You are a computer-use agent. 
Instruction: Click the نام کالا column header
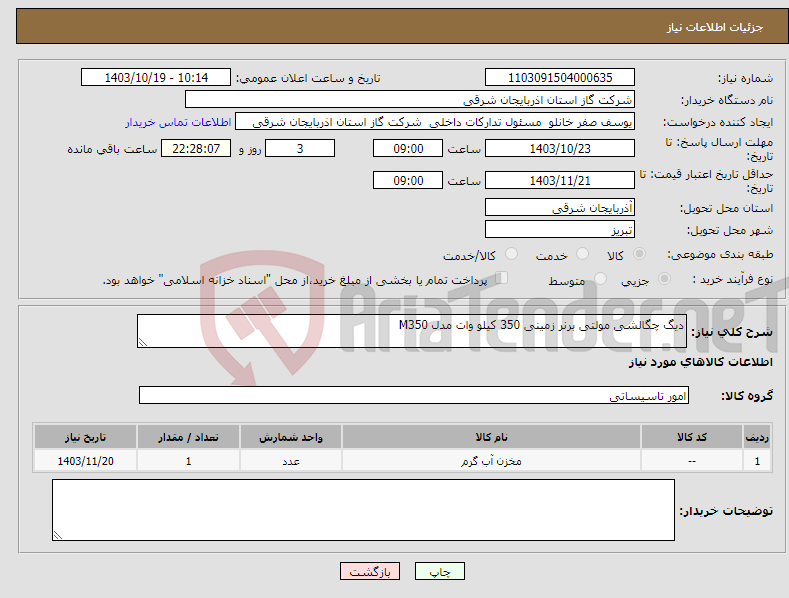(x=491, y=437)
